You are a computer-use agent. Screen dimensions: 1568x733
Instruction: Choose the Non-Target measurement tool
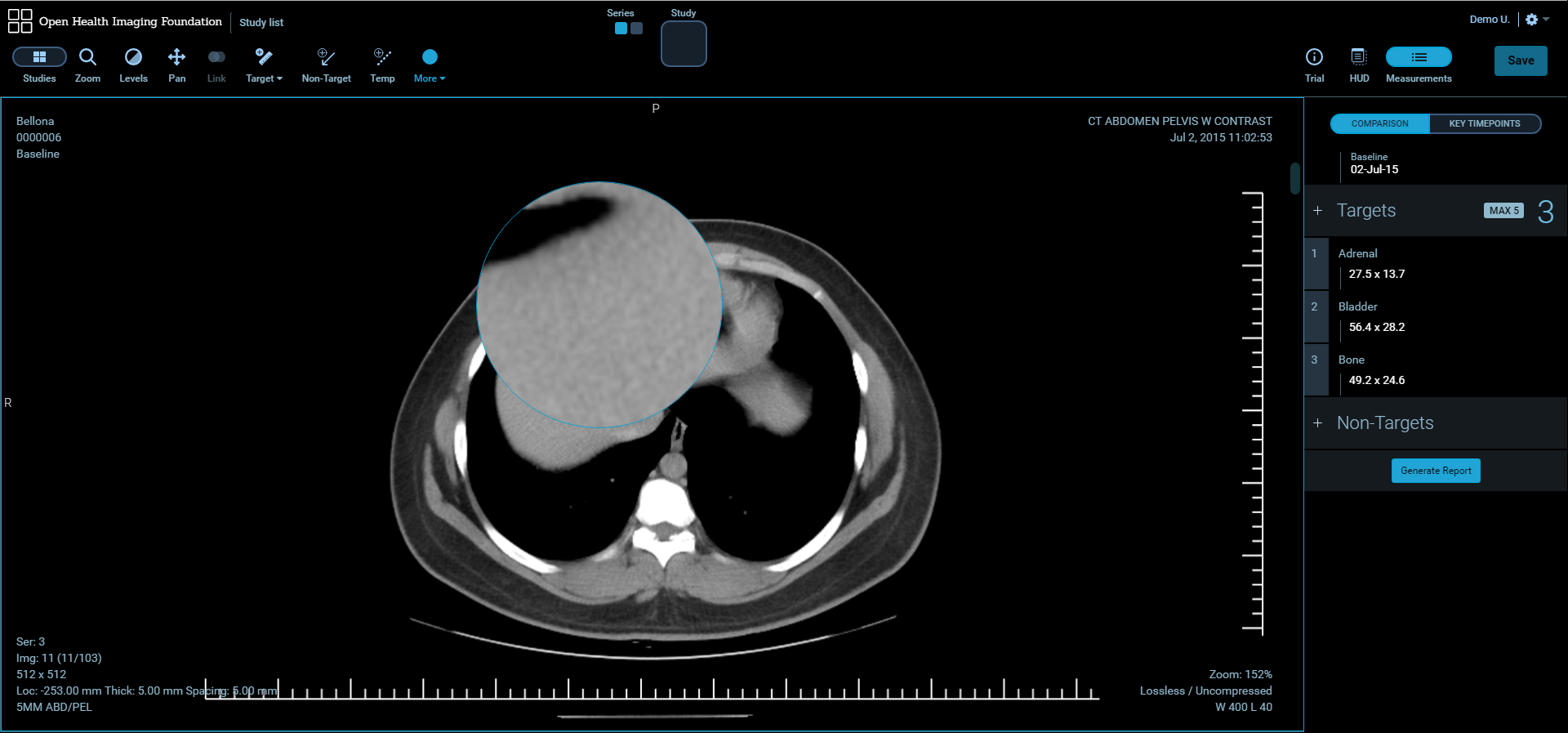[326, 65]
